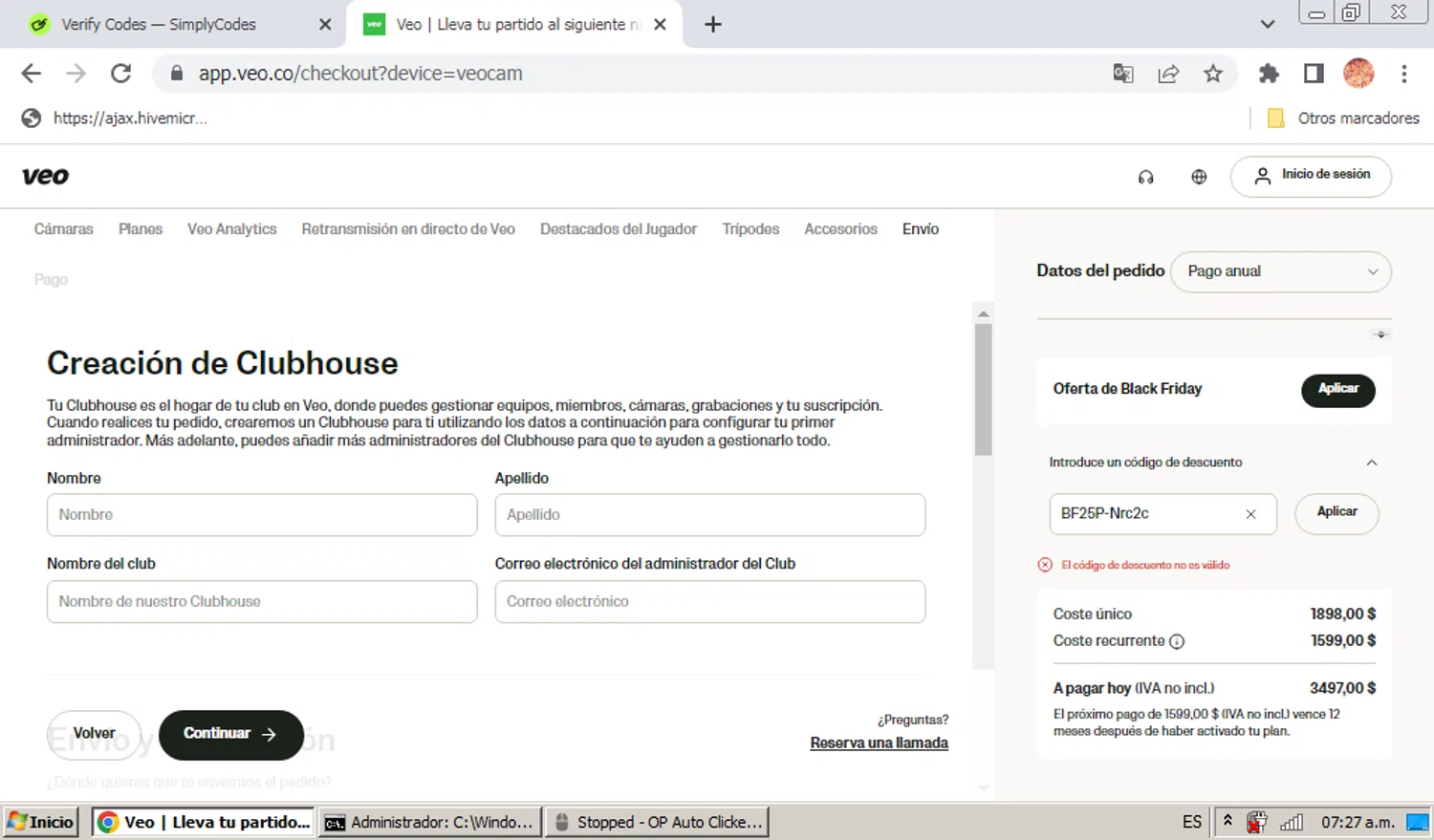
Task: Apply the Oferta de Black Friday
Action: click(1338, 389)
